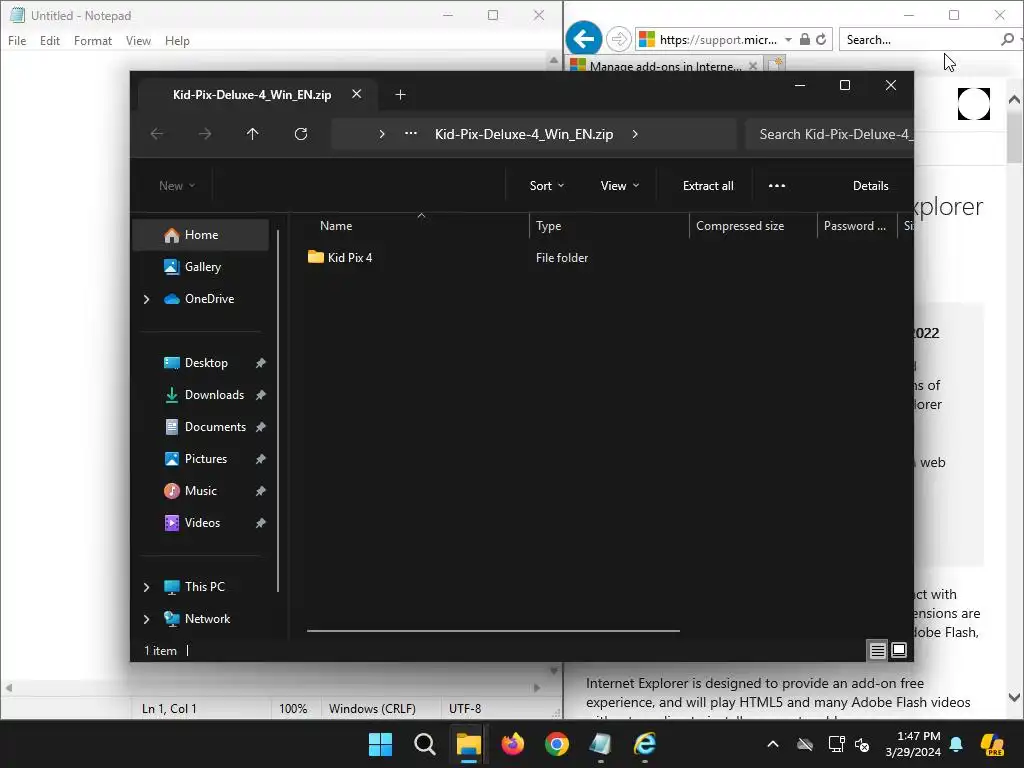
Task: Open the Edit menu in Notepad
Action: coord(50,40)
